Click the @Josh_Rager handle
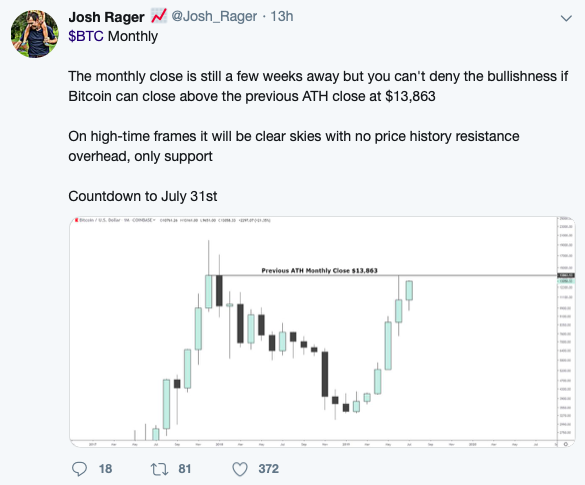 click(214, 16)
